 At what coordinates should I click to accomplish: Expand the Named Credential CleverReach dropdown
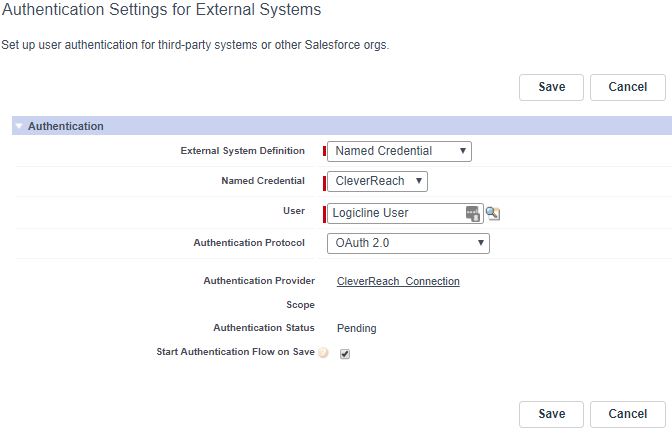click(x=377, y=181)
